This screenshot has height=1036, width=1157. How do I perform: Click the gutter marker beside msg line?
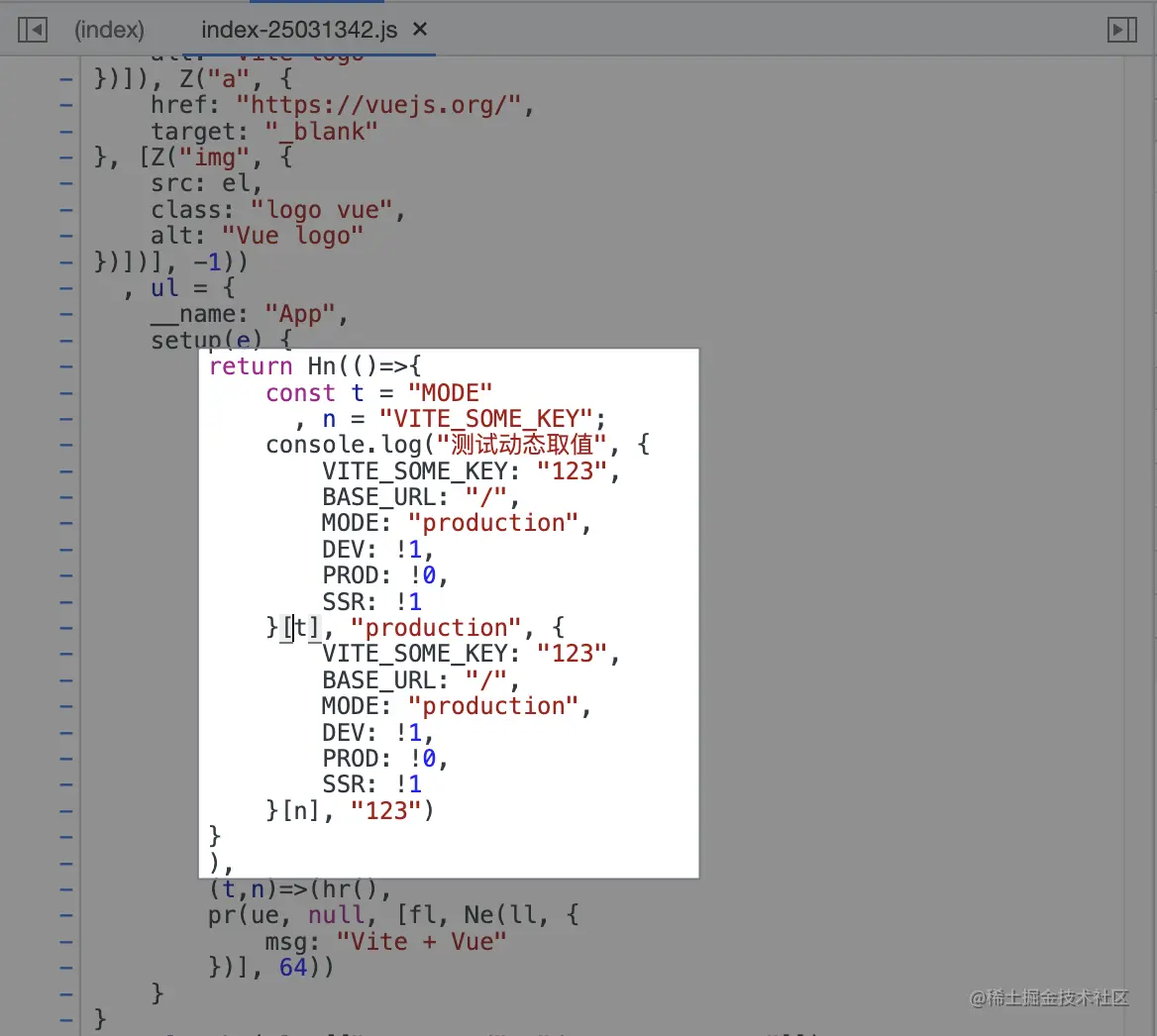point(66,942)
